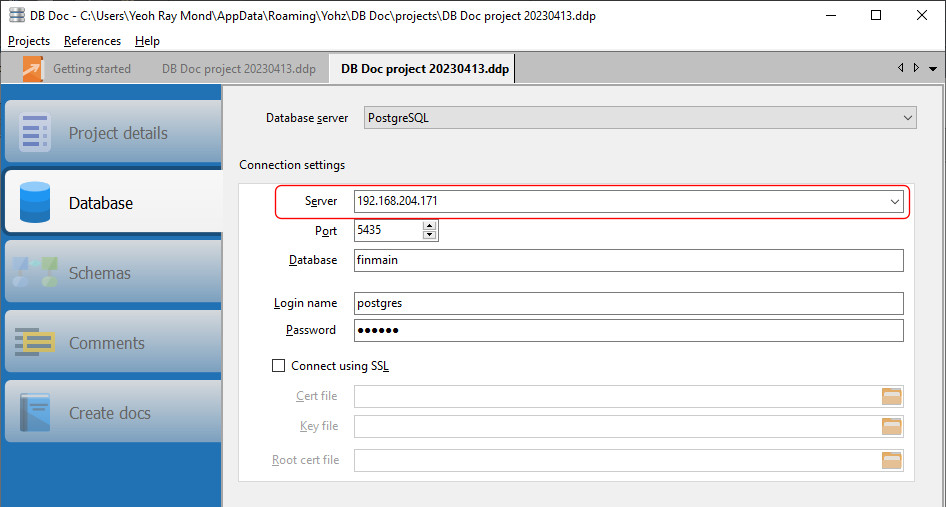Click the Comments sidebar icon
The image size is (946, 507).
pyautogui.click(x=35, y=343)
